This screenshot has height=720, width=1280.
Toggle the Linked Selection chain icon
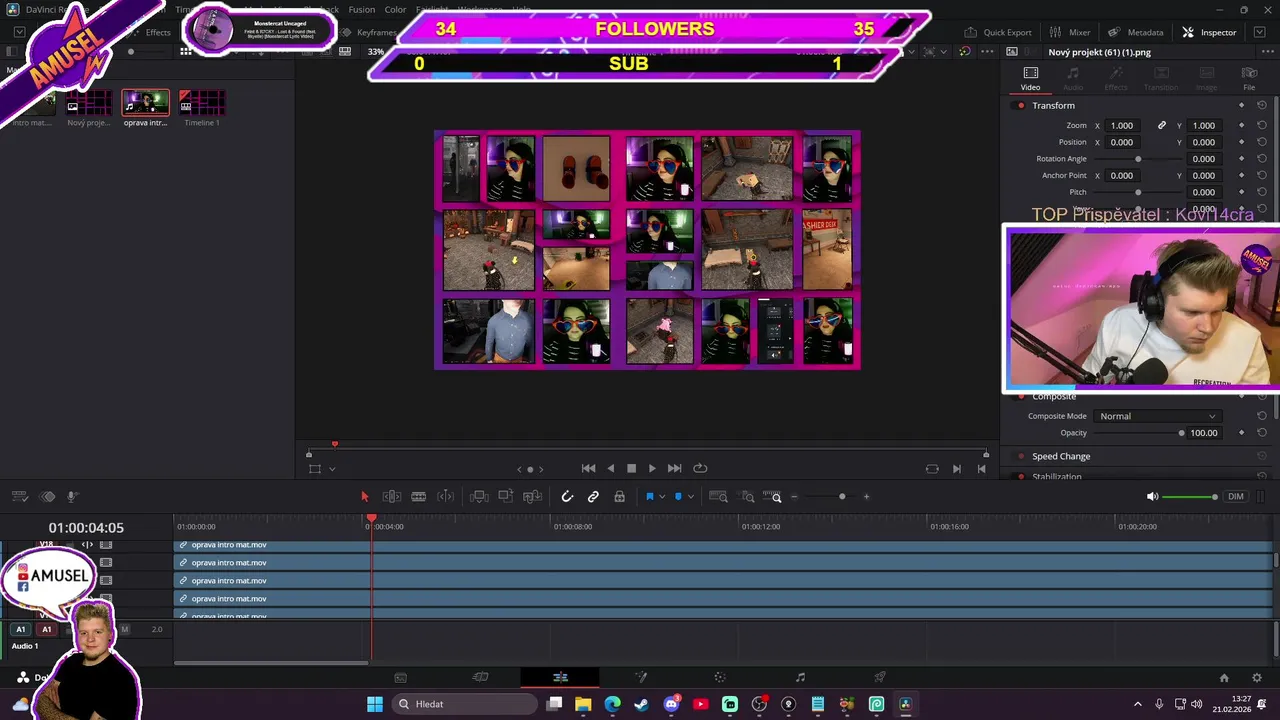pos(593,496)
